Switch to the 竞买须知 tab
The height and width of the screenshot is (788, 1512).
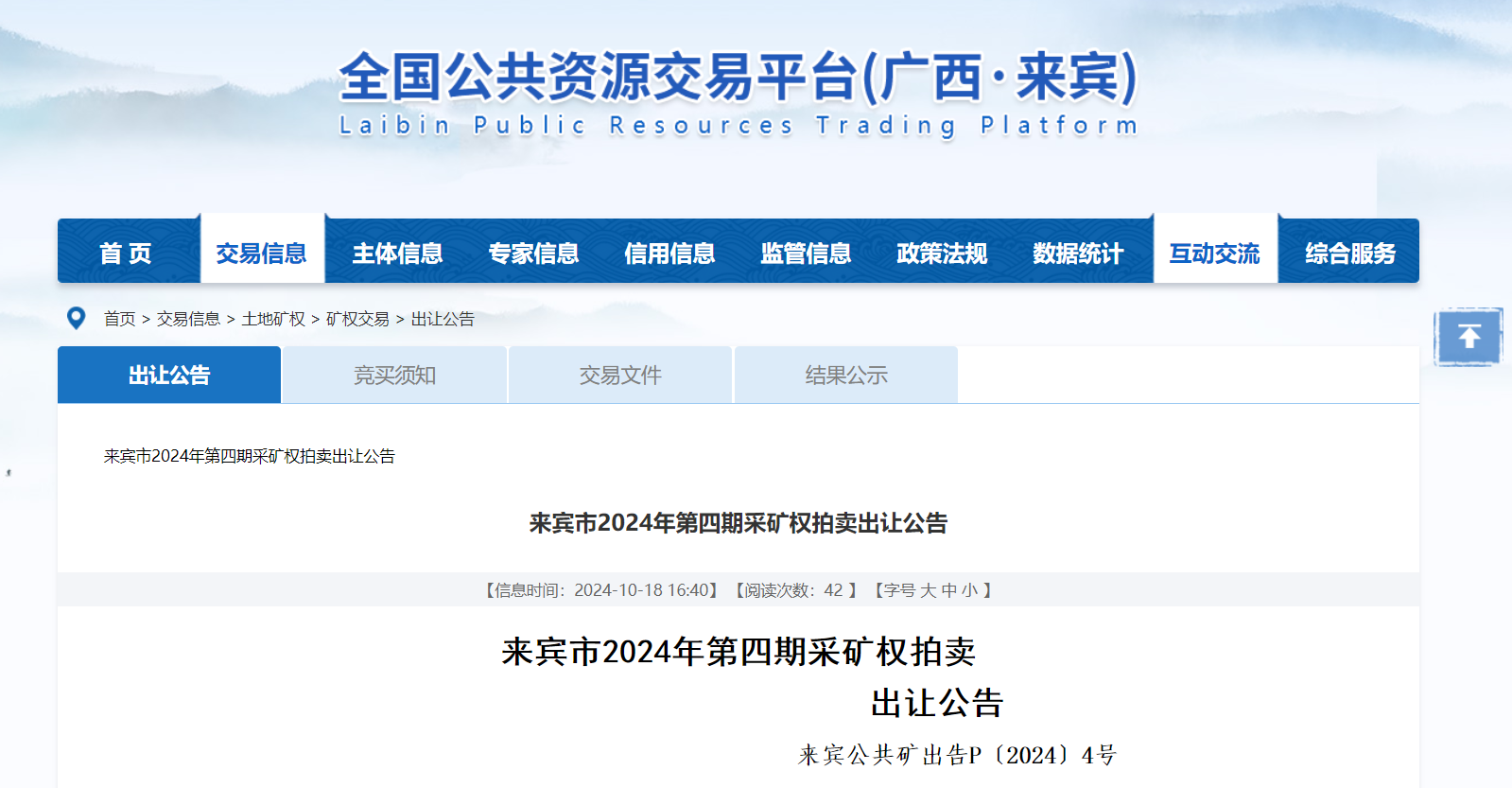pyautogui.click(x=394, y=376)
